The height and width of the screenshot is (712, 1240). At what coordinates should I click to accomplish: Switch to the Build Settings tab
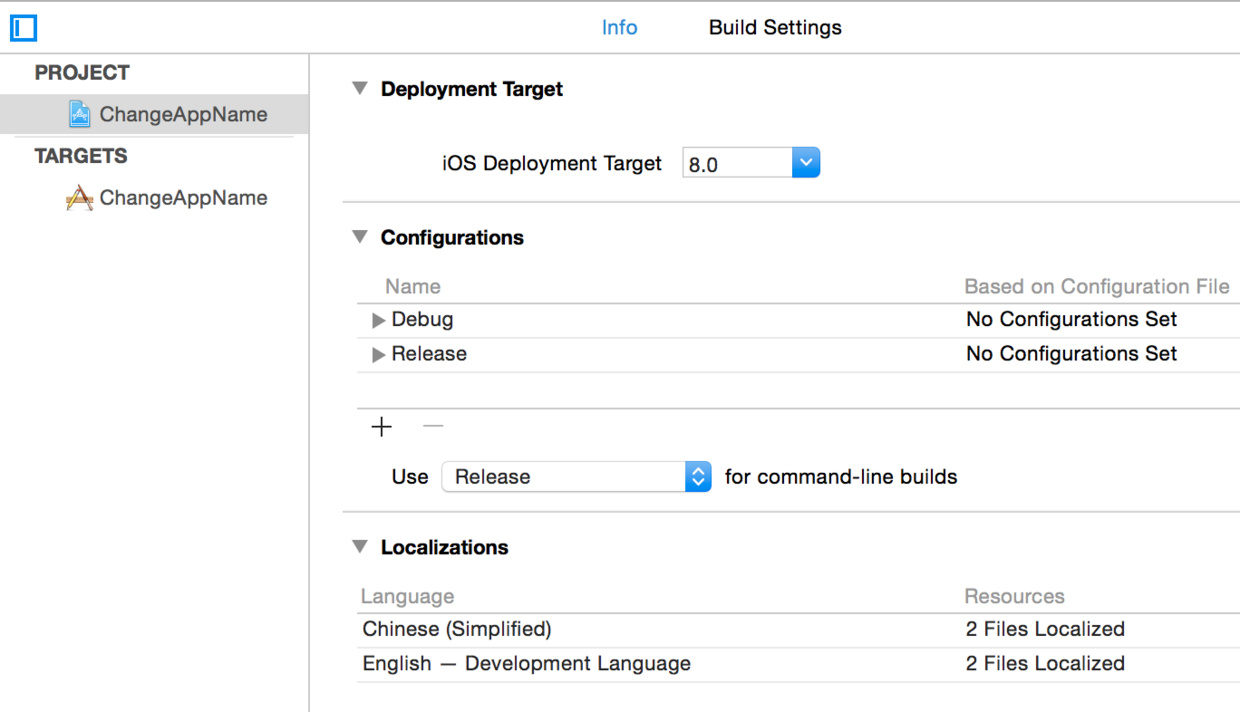[775, 28]
